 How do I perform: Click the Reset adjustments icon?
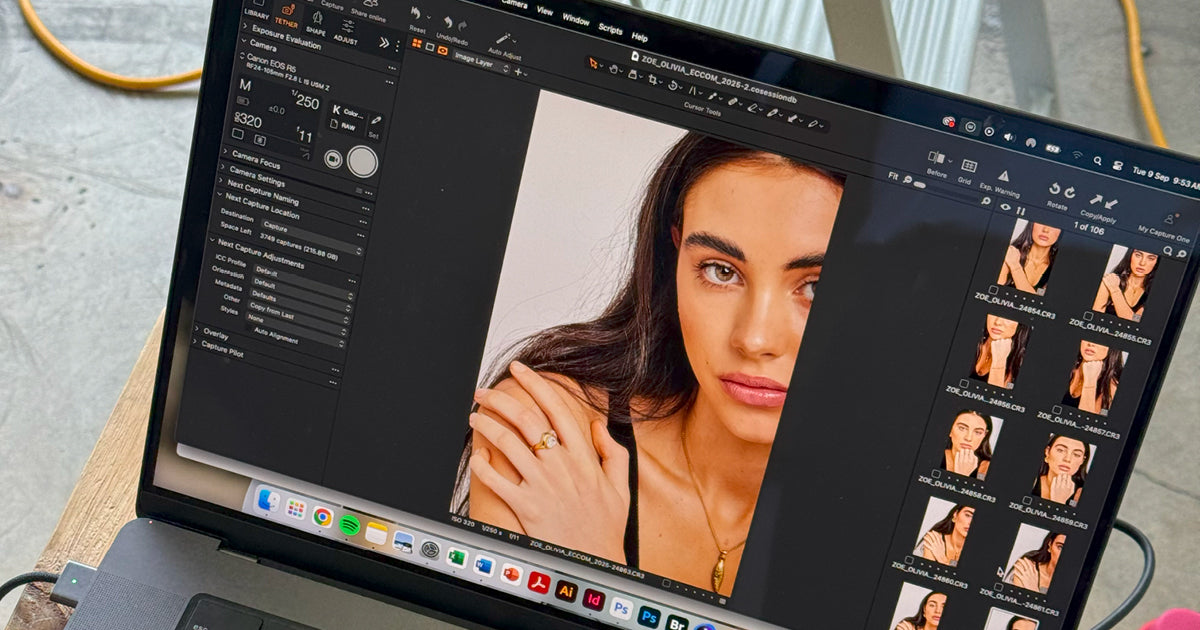417,15
